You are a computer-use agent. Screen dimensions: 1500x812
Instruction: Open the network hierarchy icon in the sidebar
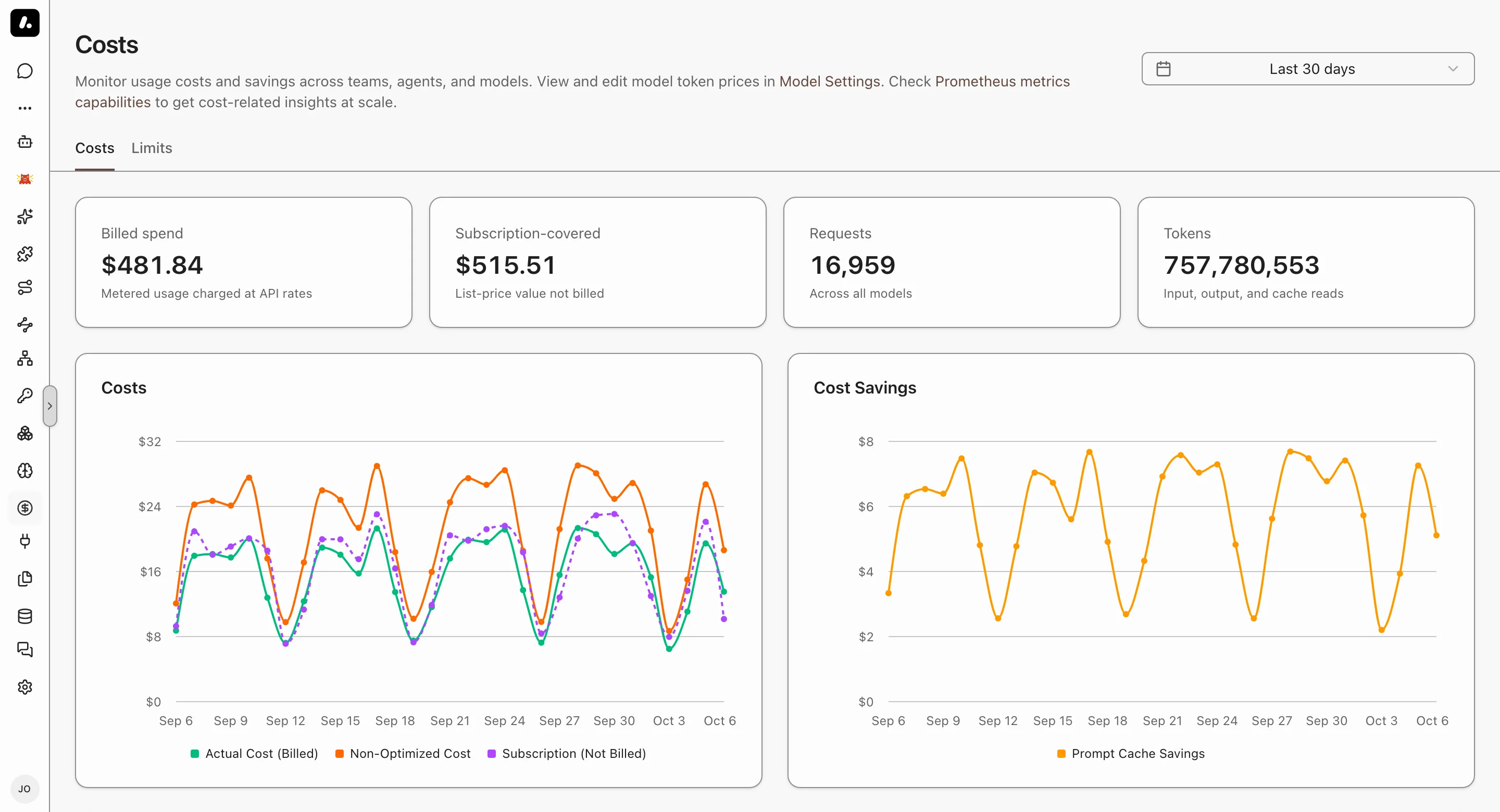coord(24,358)
